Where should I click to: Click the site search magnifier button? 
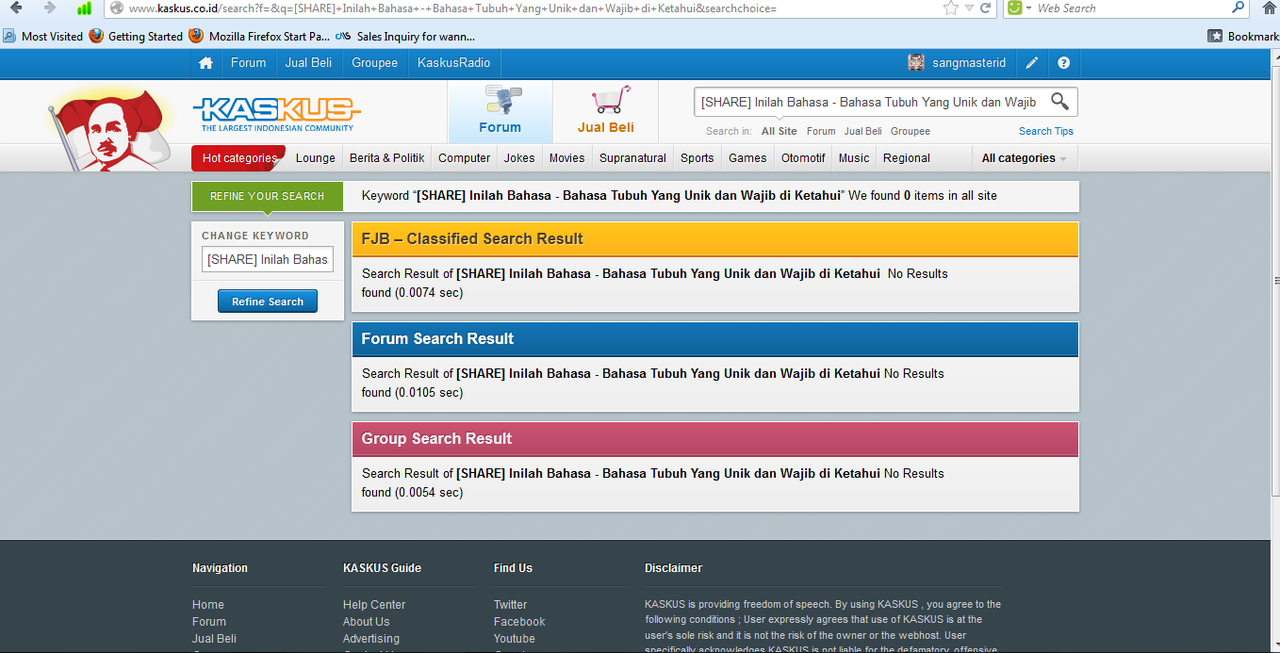tap(1060, 102)
